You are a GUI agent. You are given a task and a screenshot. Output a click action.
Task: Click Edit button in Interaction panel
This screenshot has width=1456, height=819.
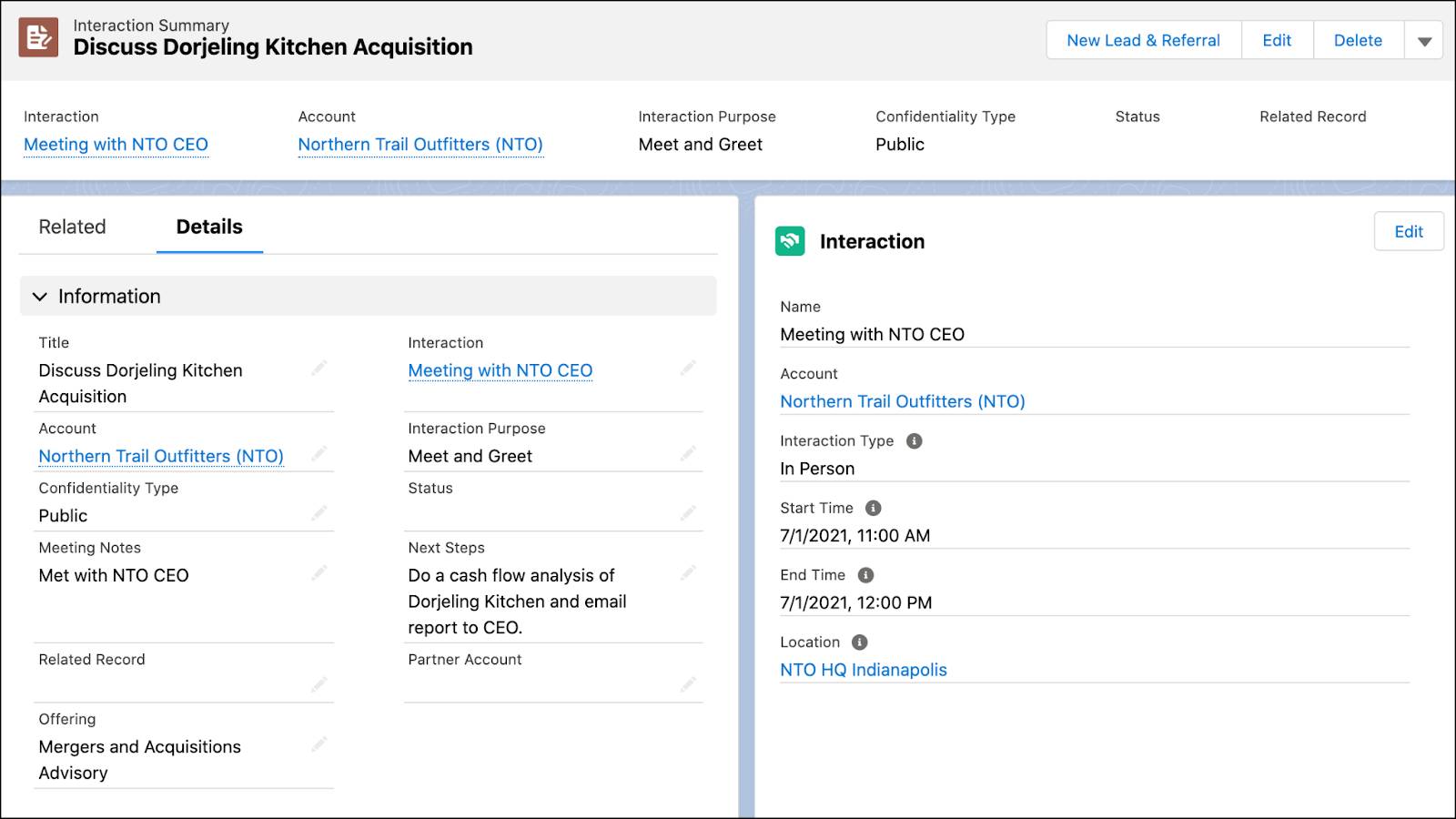(x=1409, y=232)
